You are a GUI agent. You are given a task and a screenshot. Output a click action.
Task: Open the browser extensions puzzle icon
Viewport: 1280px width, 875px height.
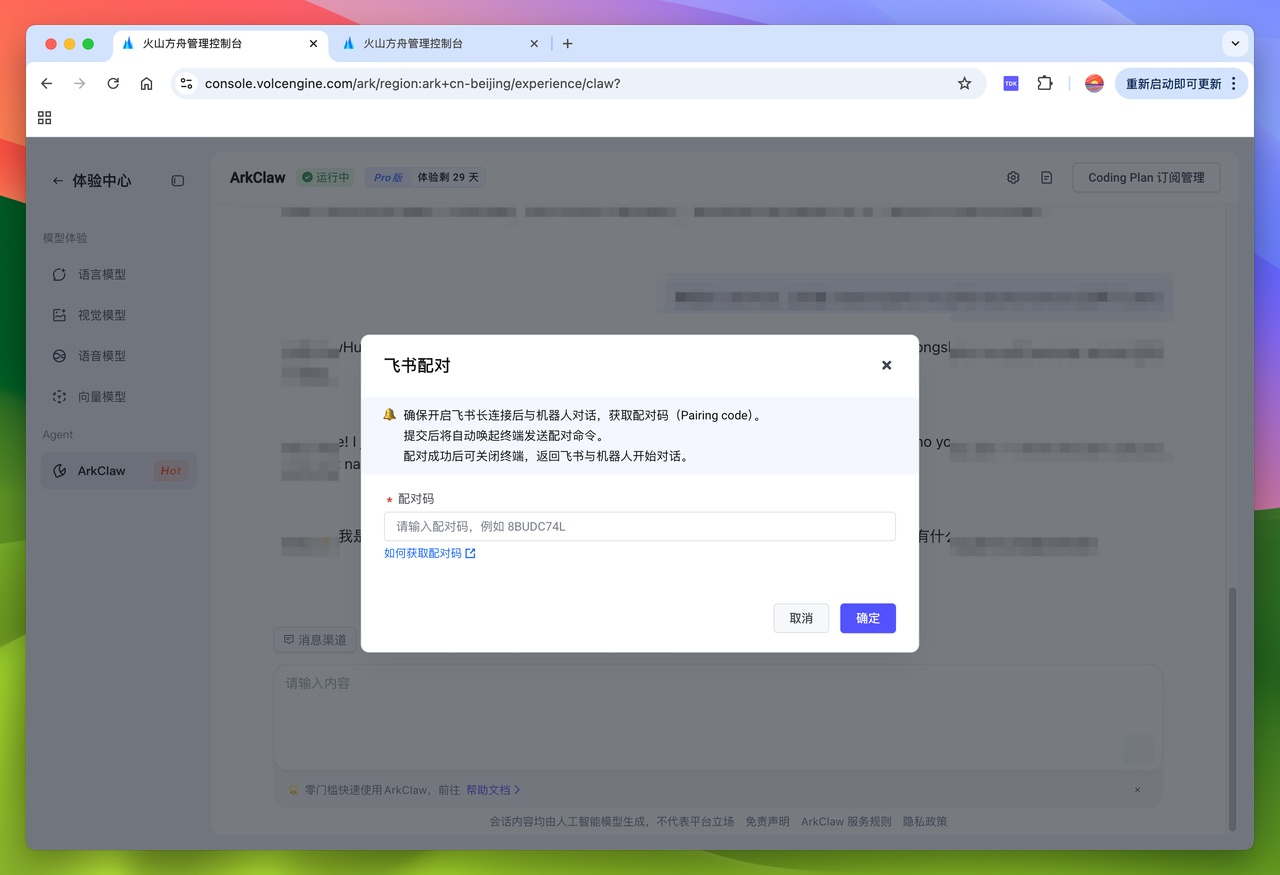coord(1045,83)
